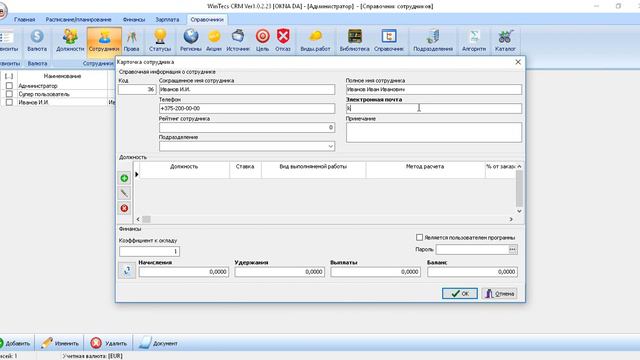
Task: Add a position with green plus icon
Action: 124,178
